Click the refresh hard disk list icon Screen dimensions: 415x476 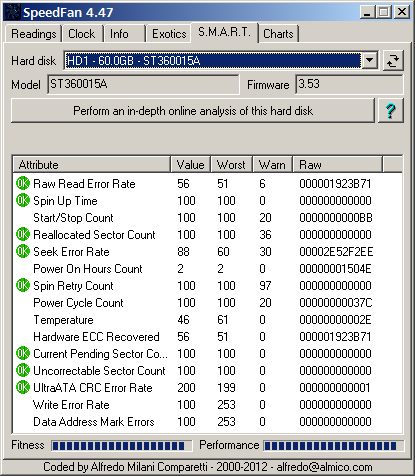(393, 61)
